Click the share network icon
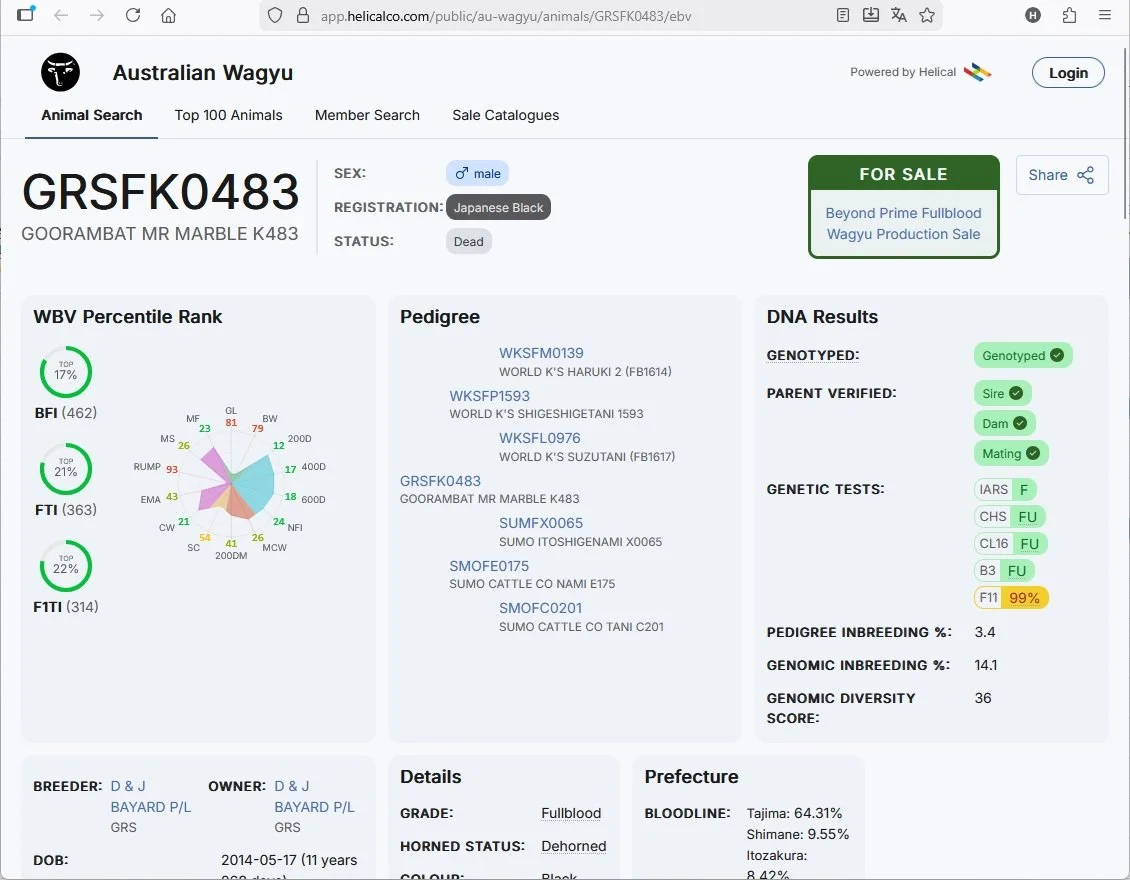This screenshot has height=880, width=1130. [1085, 175]
